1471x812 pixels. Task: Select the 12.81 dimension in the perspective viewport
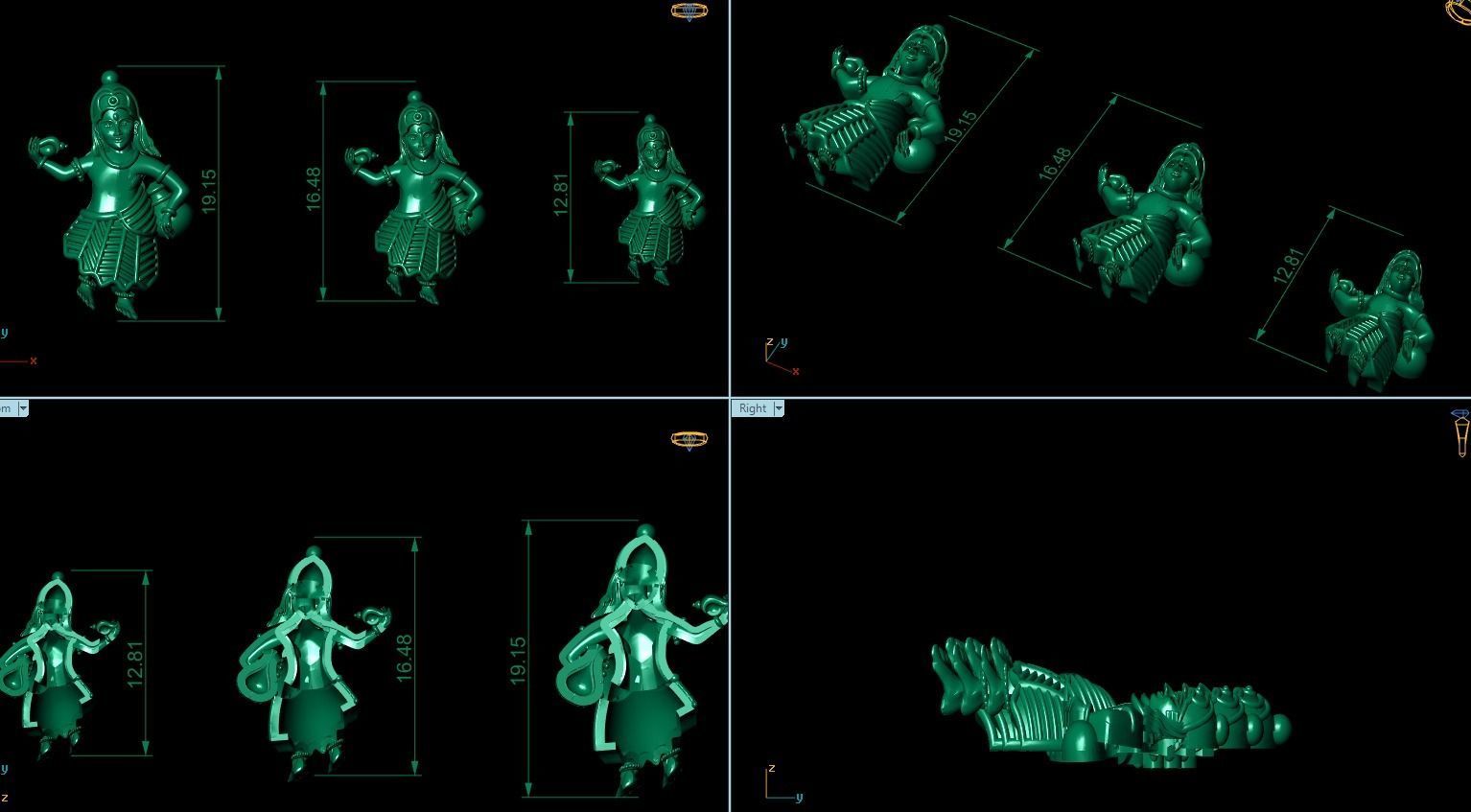1288,266
